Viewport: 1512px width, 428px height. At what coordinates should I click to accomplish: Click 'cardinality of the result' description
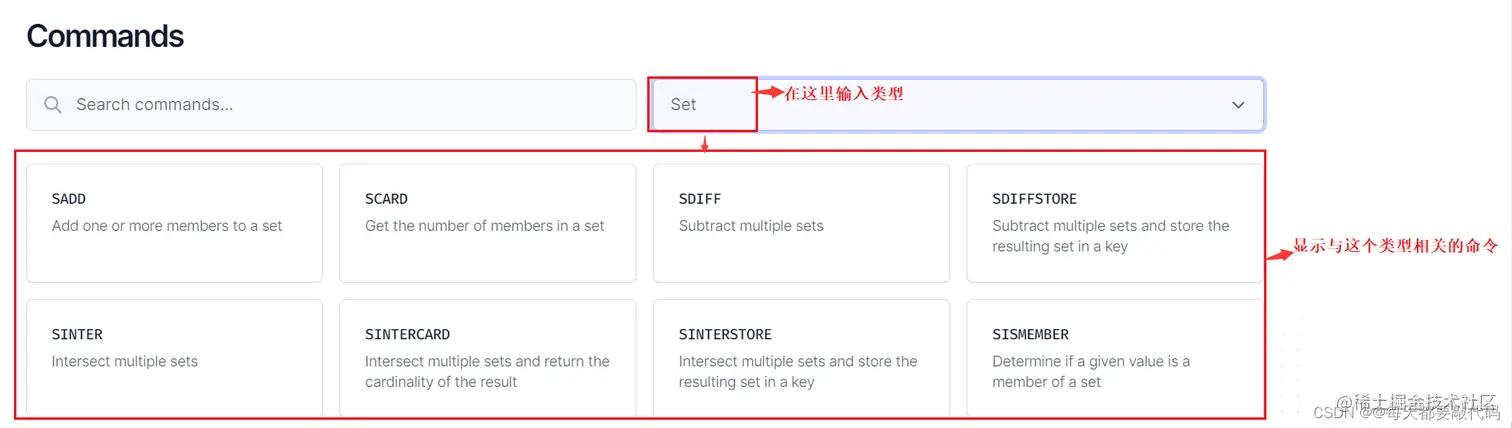(441, 382)
